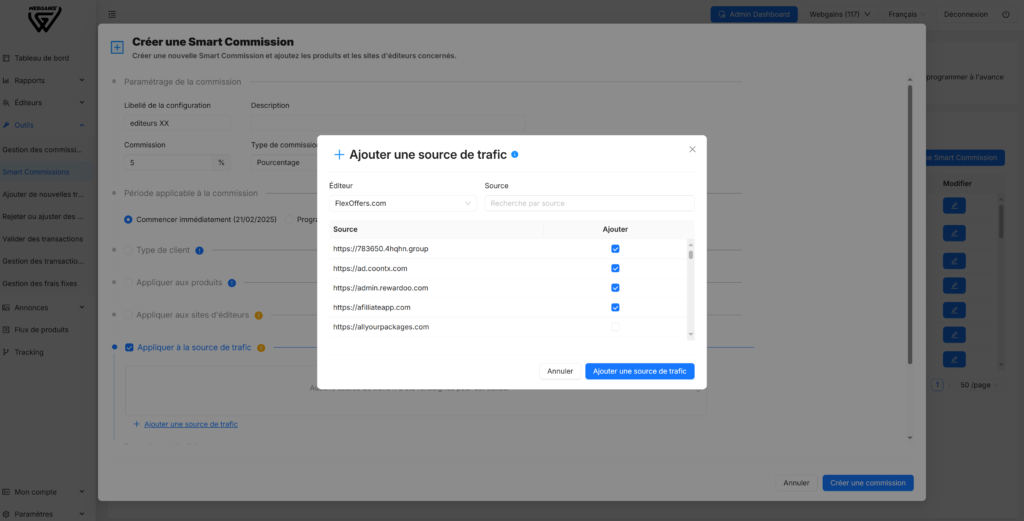This screenshot has width=1024, height=521.
Task: Expand the Annonces sidebar menu
Action: point(82,308)
